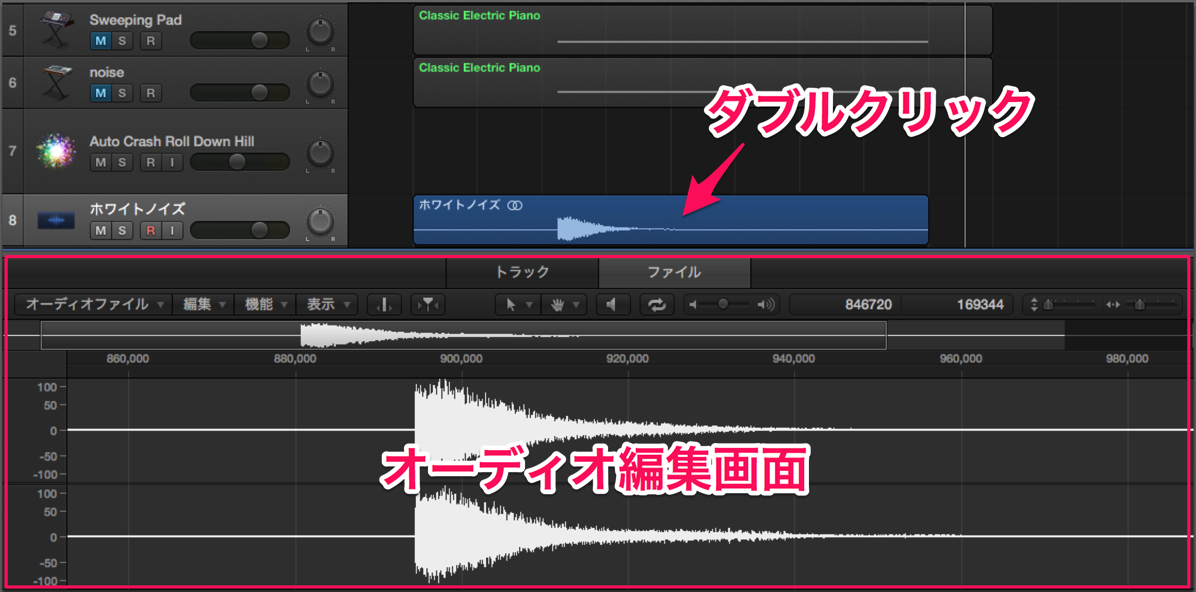Viewport: 1196px width, 592px height.
Task: Click the Auto Crash Roll Down Hill track name
Action: click(172, 141)
